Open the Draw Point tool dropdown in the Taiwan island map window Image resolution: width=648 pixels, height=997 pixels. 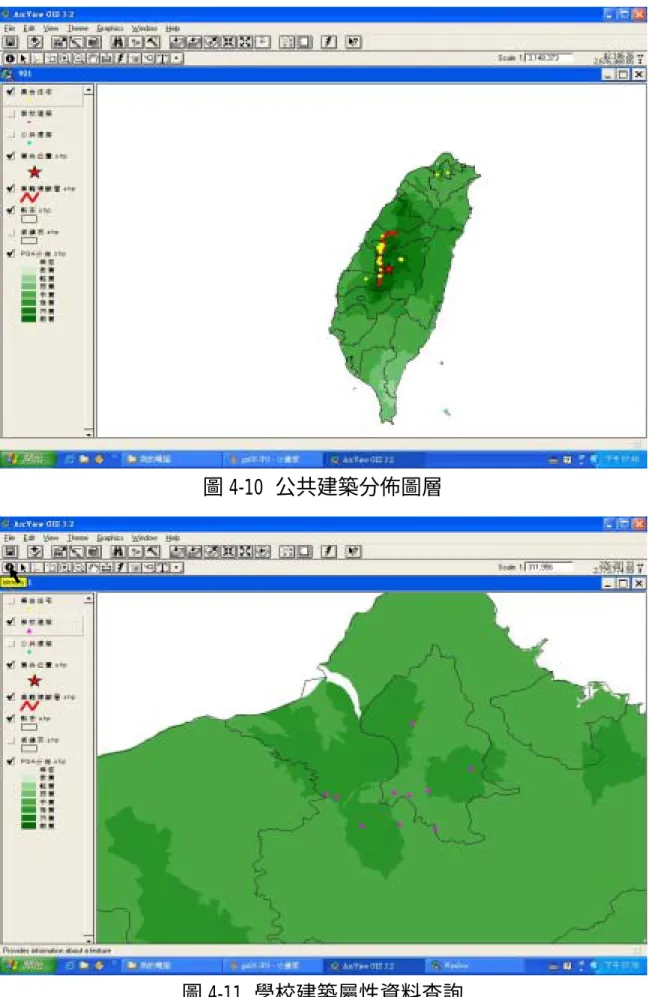tap(177, 58)
